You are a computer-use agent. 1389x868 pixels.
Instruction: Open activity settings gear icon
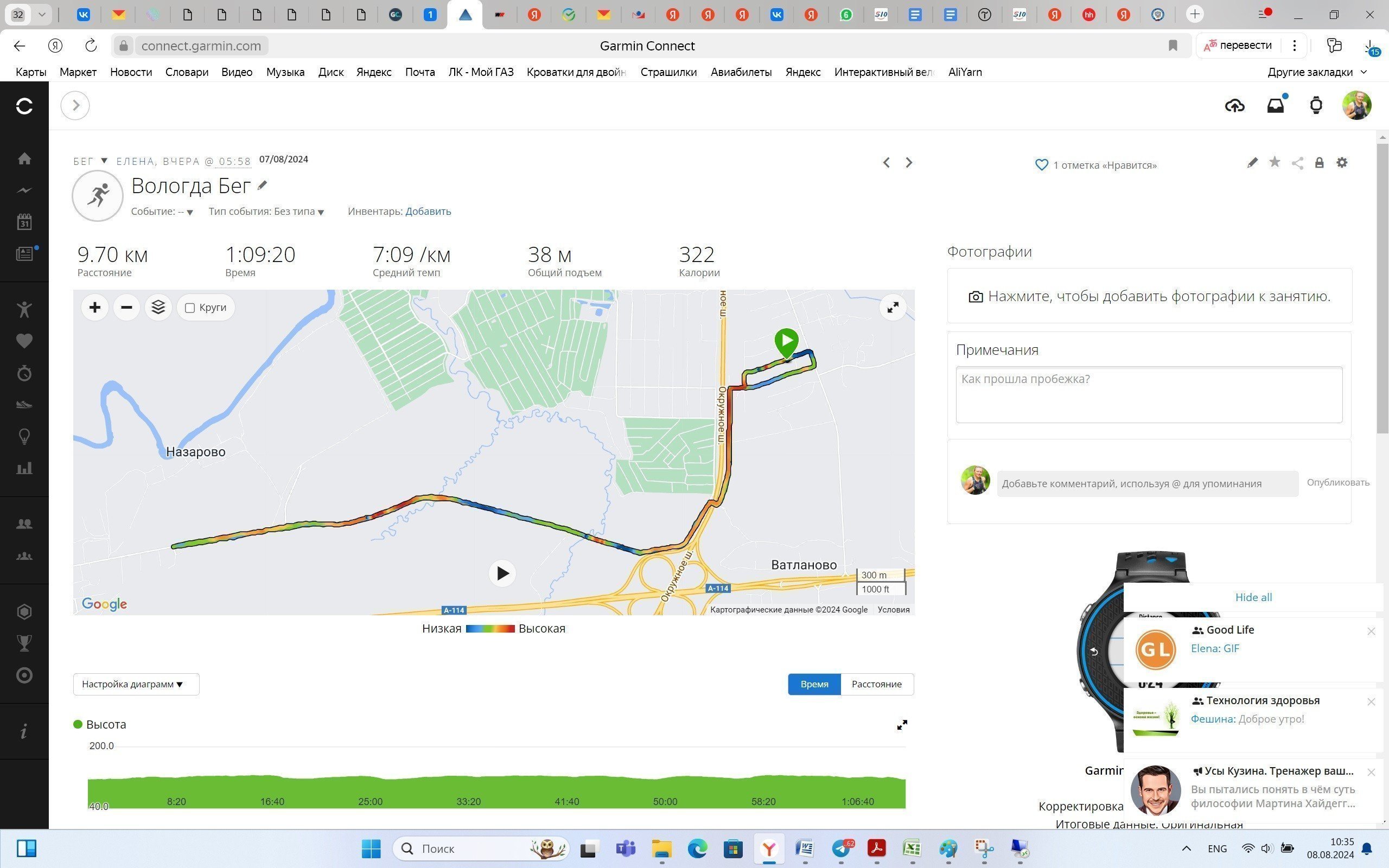(1342, 162)
